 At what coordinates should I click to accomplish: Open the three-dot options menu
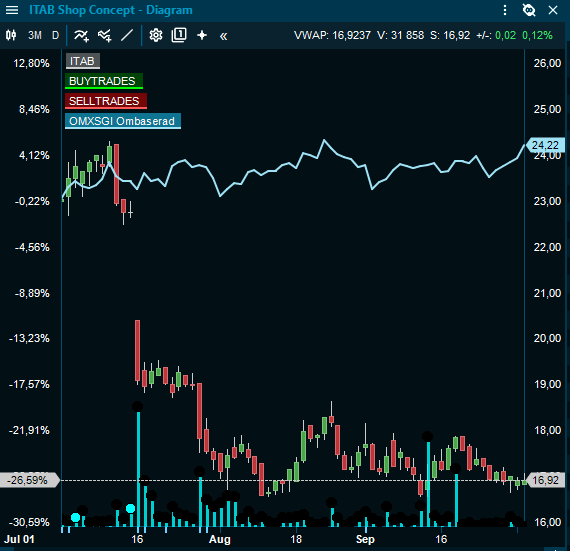tap(505, 10)
